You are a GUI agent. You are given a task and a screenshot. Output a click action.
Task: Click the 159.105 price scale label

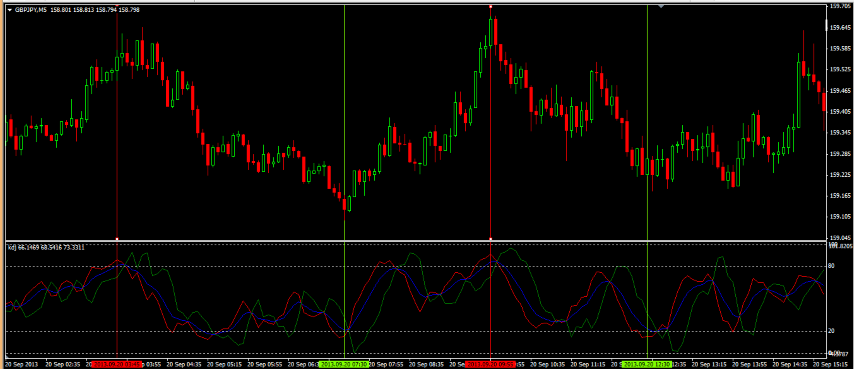(x=839, y=217)
